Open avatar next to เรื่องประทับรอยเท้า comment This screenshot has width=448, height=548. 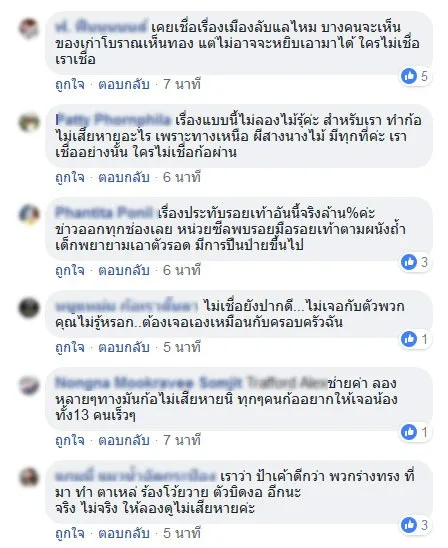coord(29,214)
